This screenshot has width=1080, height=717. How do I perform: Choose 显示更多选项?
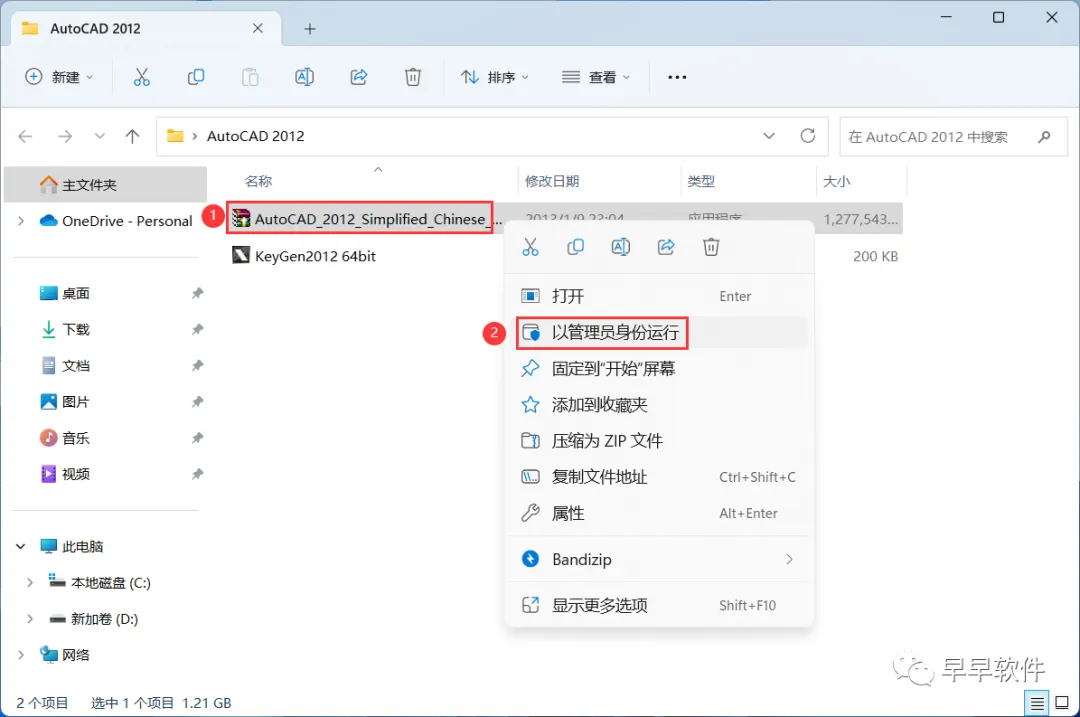coord(659,605)
